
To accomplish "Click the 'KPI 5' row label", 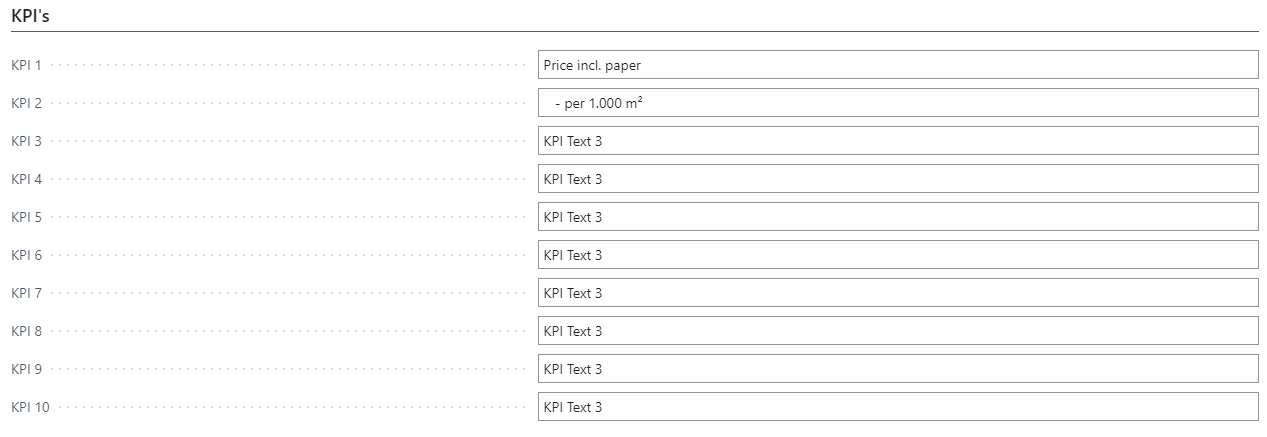I will pyautogui.click(x=27, y=217).
